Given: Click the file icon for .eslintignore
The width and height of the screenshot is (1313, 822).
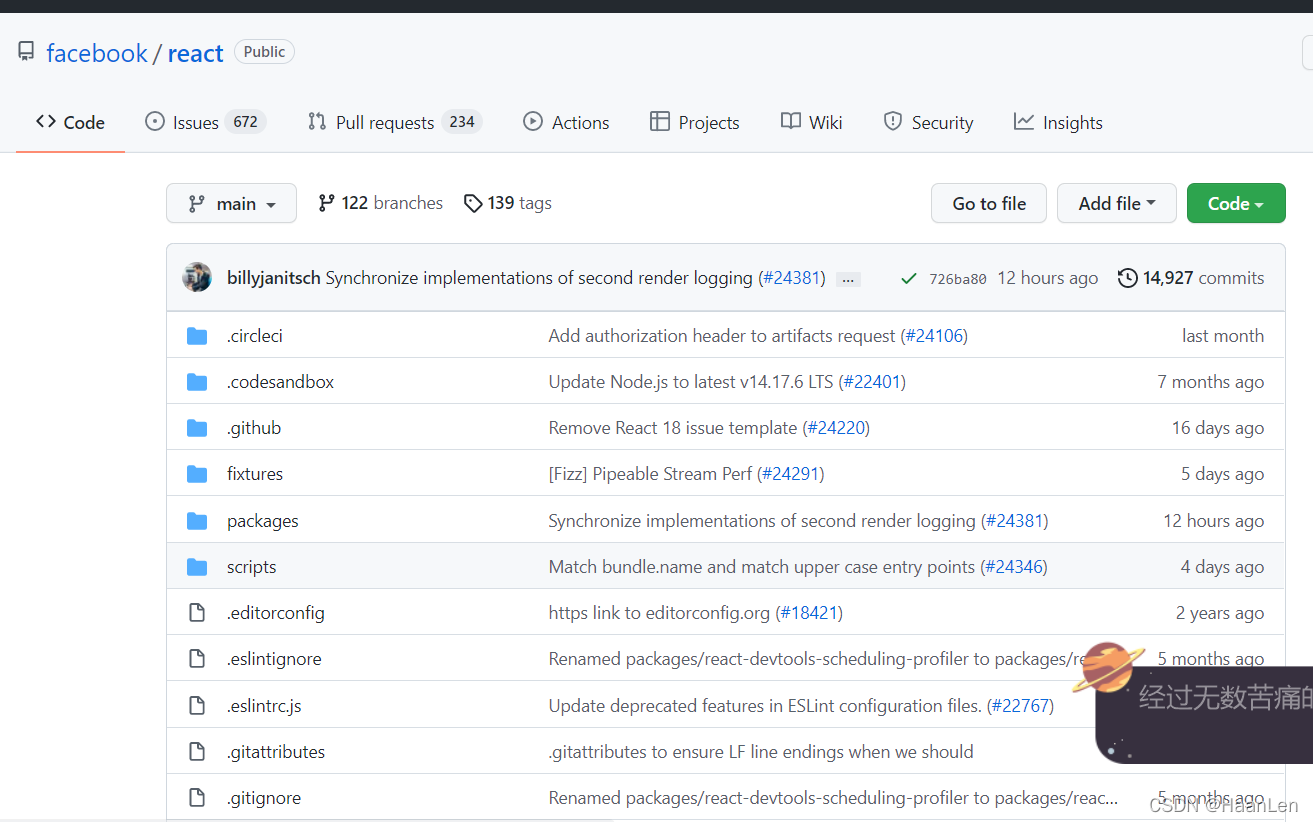Looking at the screenshot, I should (197, 659).
